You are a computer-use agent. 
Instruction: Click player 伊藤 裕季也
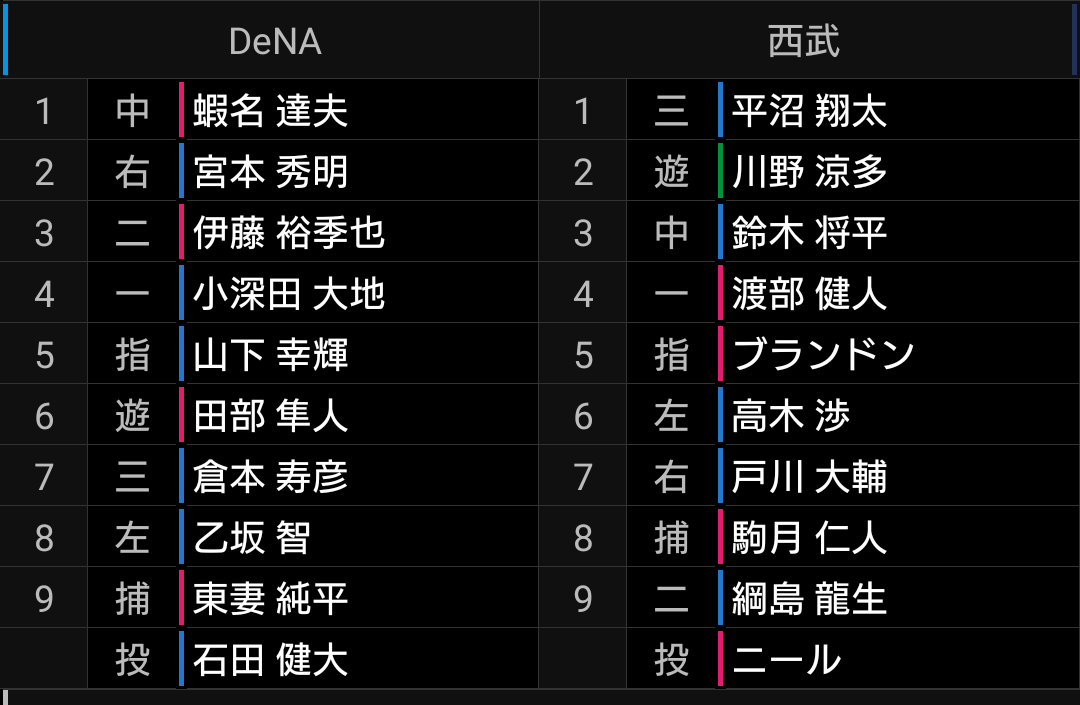click(289, 233)
